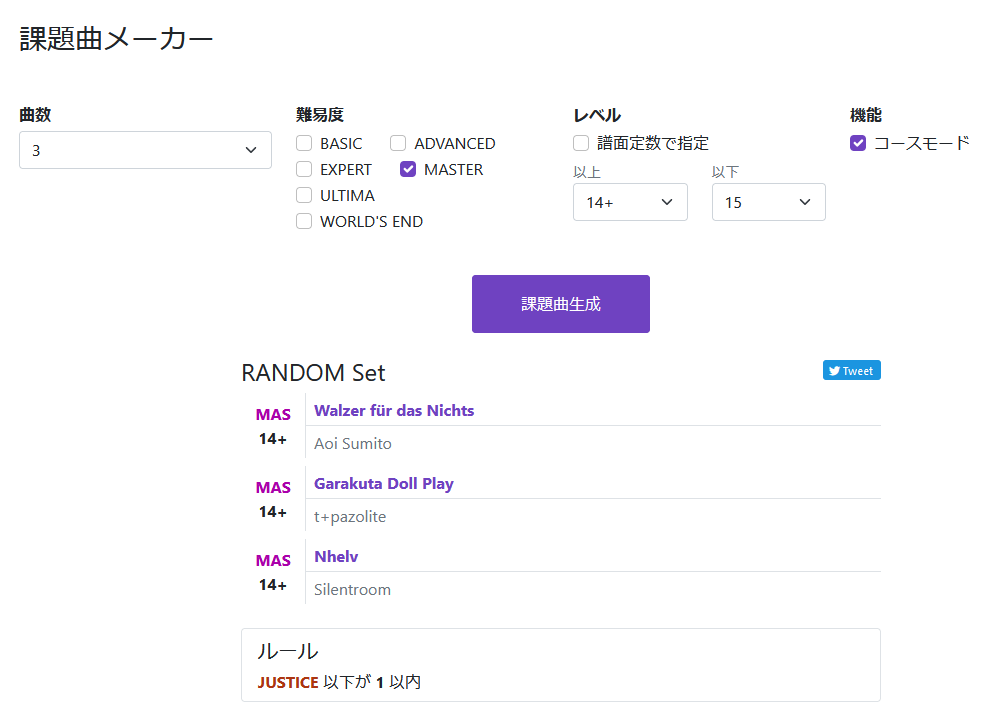The width and height of the screenshot is (1003, 723).
Task: Open the Garakuta Doll Play song link
Action: tap(383, 483)
